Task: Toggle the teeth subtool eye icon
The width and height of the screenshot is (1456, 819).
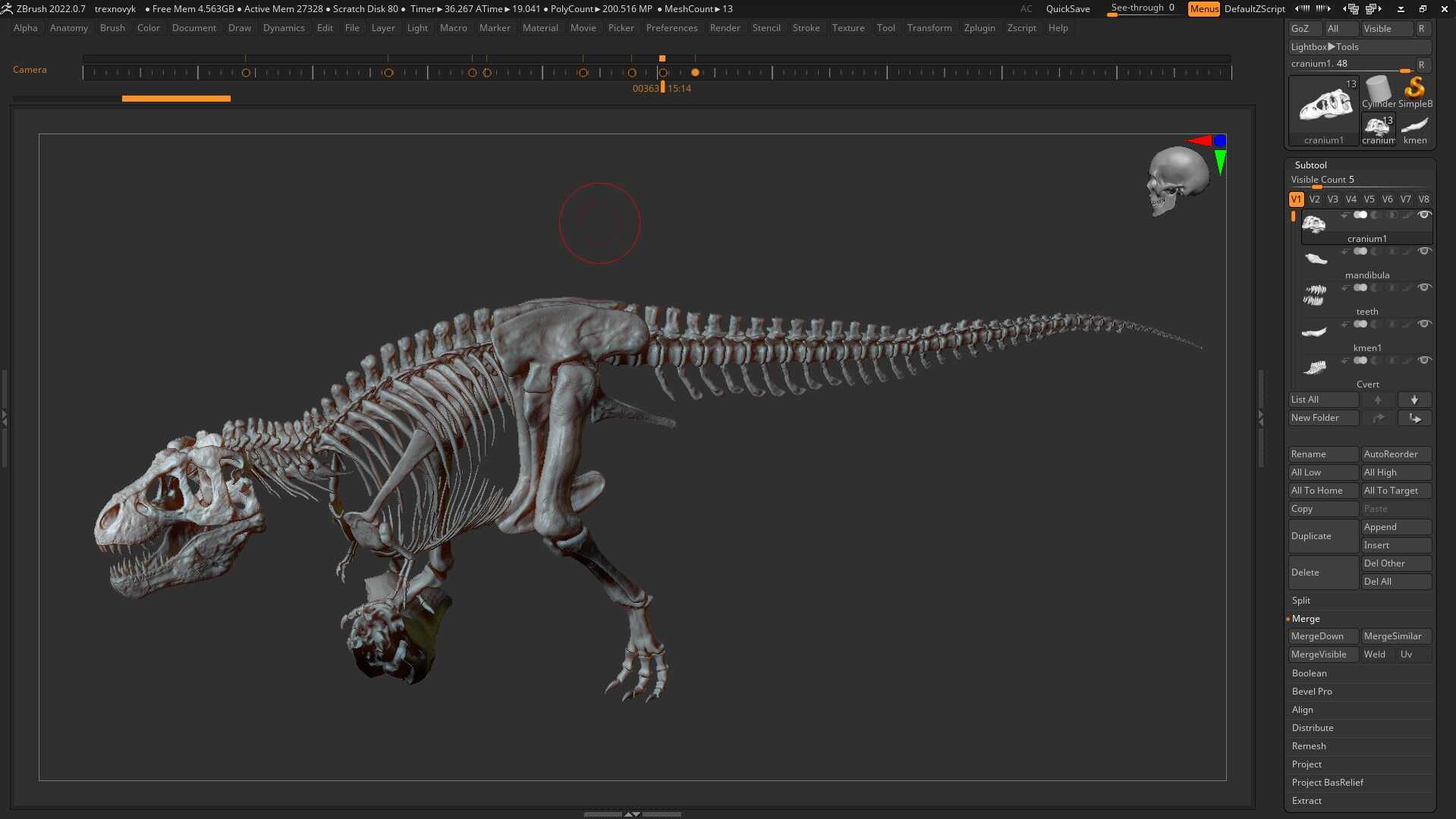Action: tap(1425, 287)
